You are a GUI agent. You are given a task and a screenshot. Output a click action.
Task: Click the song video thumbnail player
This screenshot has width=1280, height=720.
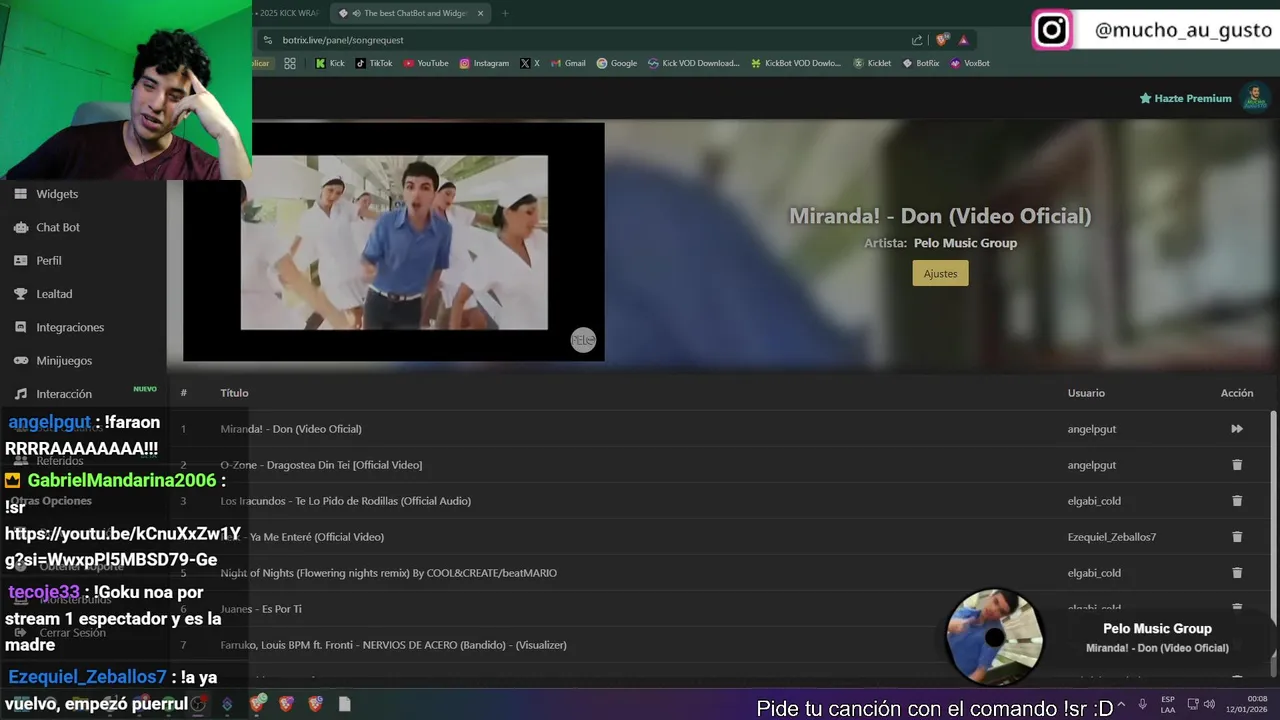point(393,241)
